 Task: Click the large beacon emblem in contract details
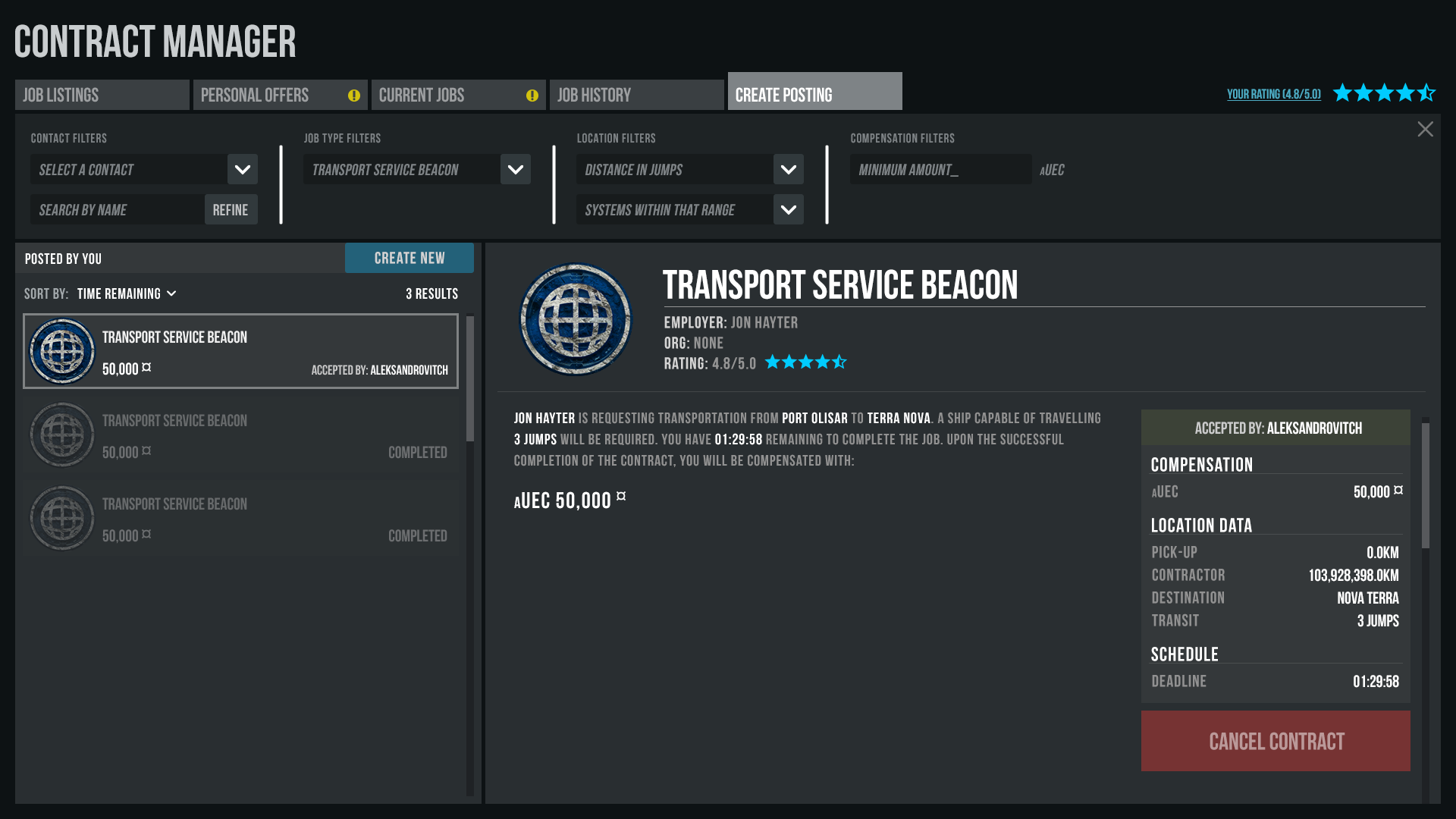tap(576, 319)
